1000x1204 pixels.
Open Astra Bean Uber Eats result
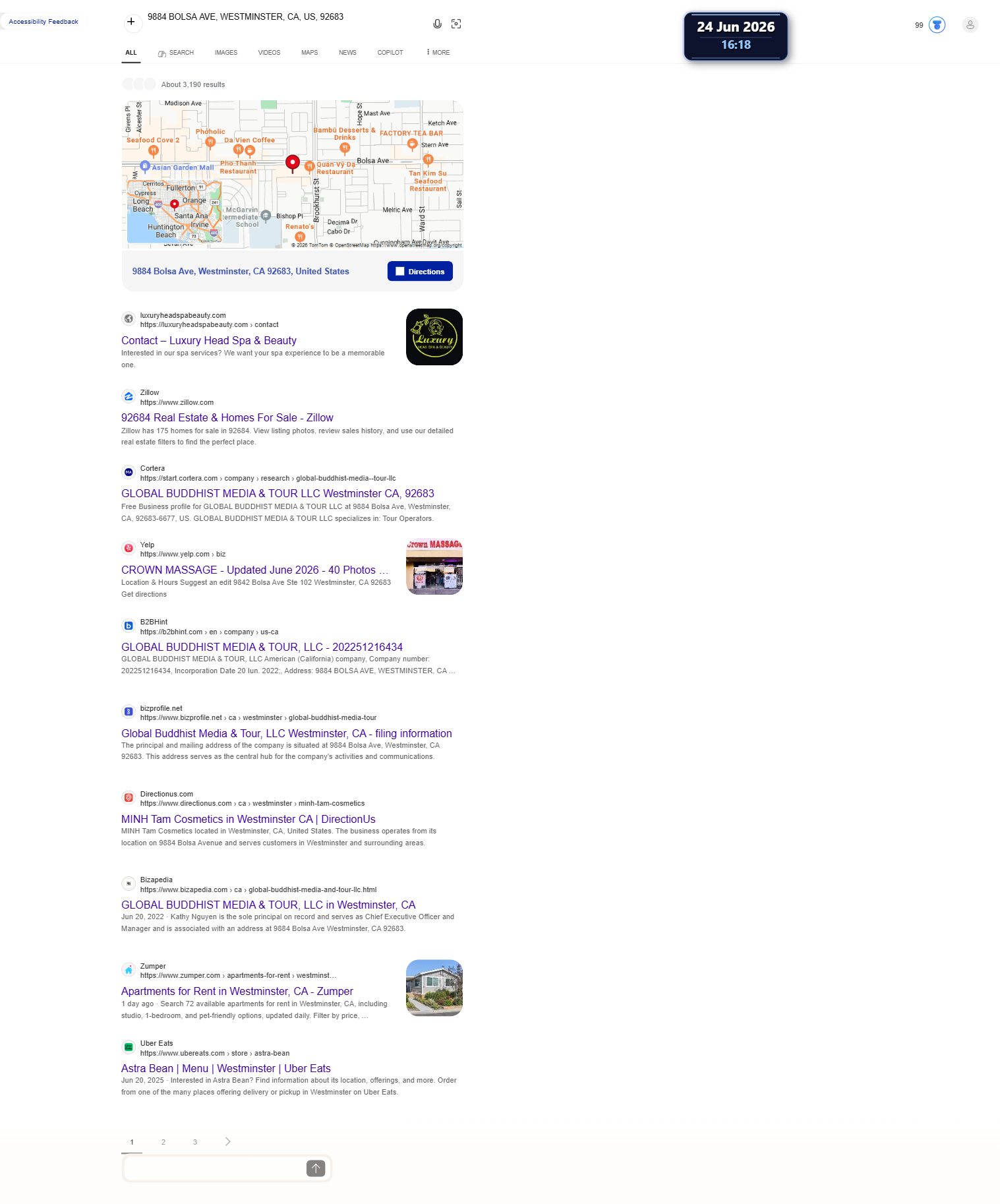(226, 1069)
